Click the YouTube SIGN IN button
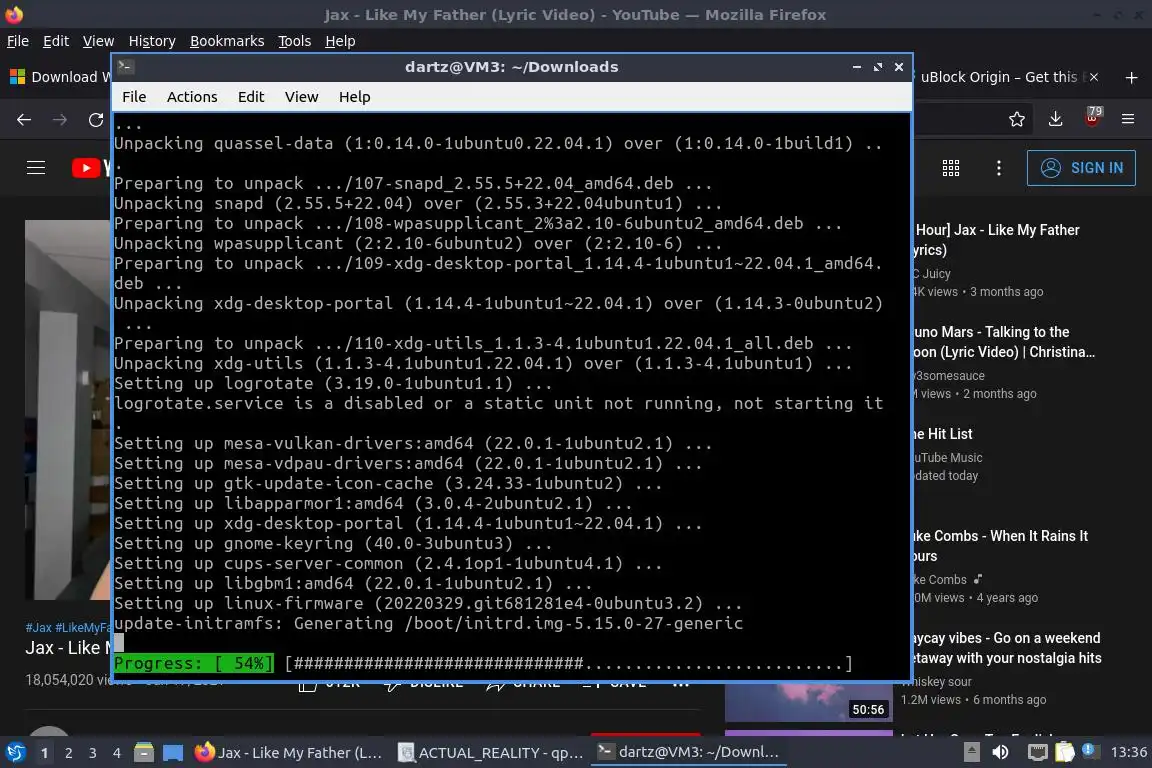The height and width of the screenshot is (768, 1152). click(x=1081, y=168)
